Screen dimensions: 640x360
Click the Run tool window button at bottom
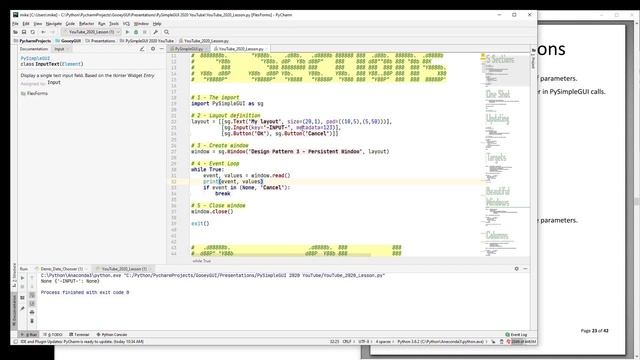[x=29, y=335]
